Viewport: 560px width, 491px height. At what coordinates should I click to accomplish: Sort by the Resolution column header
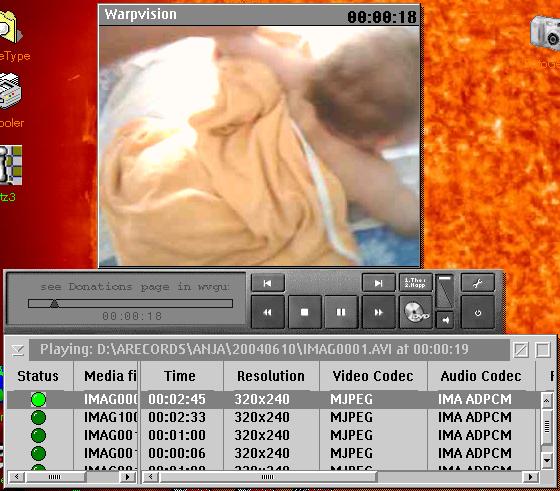pyautogui.click(x=271, y=376)
